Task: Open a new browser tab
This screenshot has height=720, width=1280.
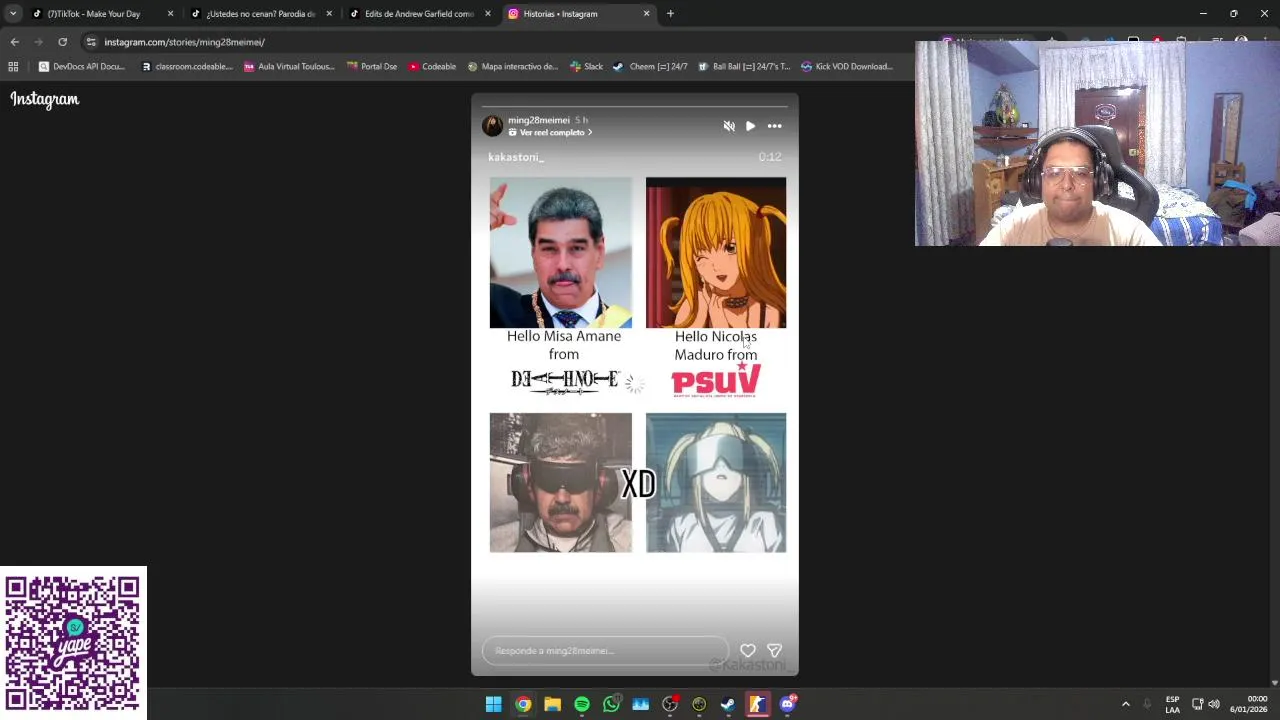Action: (670, 14)
